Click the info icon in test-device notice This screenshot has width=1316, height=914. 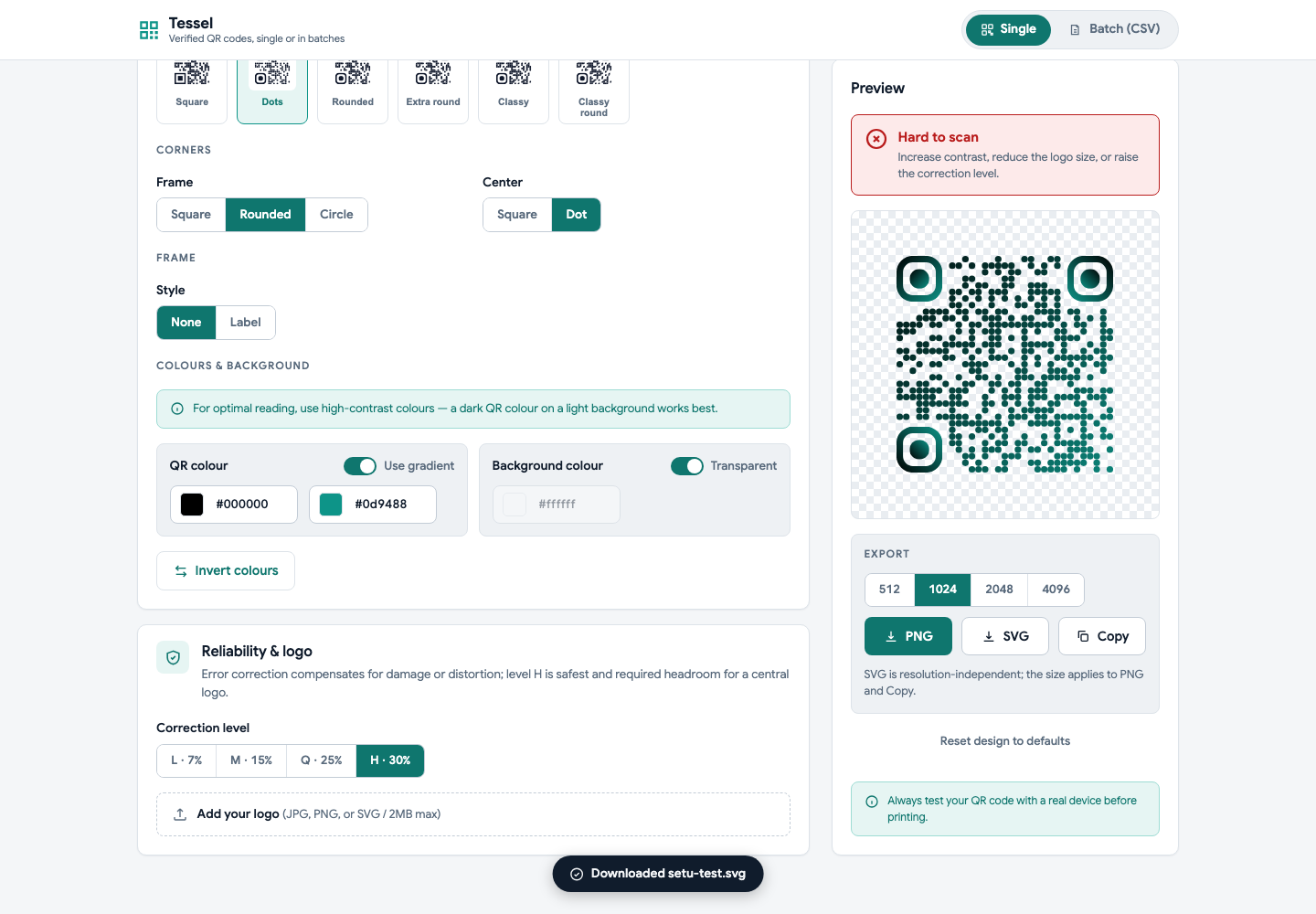pyautogui.click(x=872, y=802)
